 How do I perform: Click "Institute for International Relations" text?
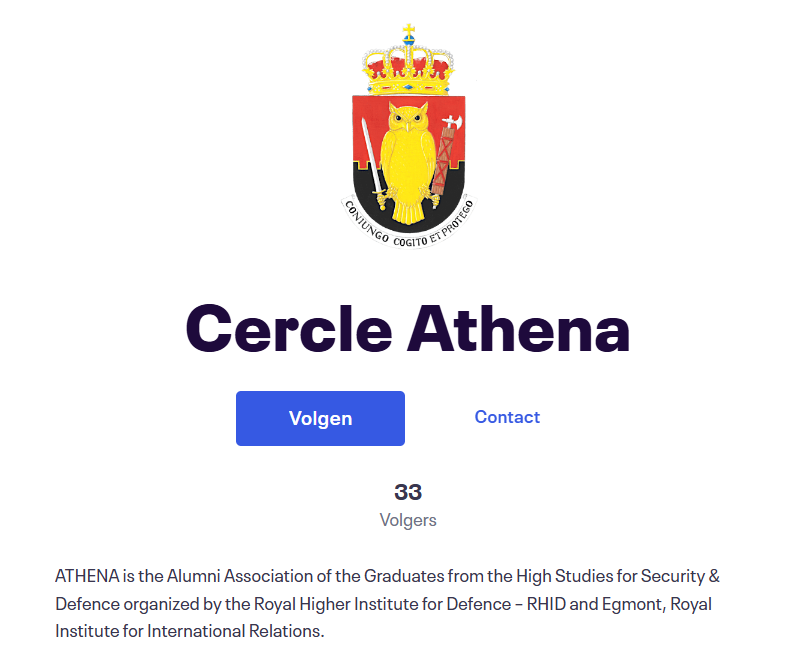click(190, 631)
